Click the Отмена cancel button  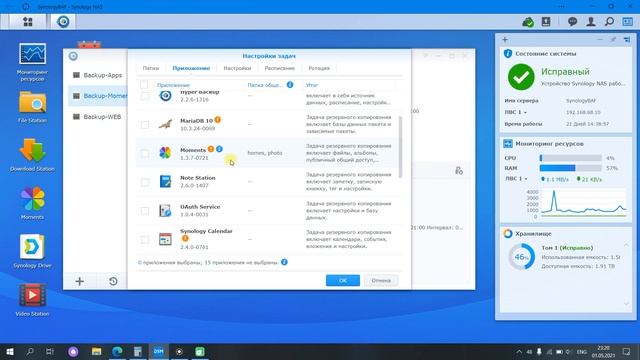[381, 280]
